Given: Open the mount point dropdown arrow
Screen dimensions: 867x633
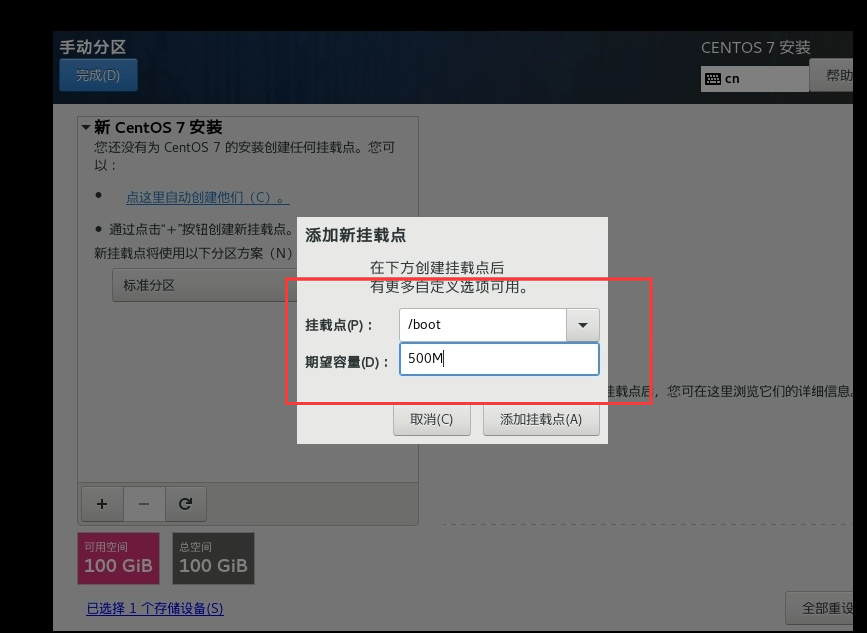Looking at the screenshot, I should pyautogui.click(x=583, y=325).
